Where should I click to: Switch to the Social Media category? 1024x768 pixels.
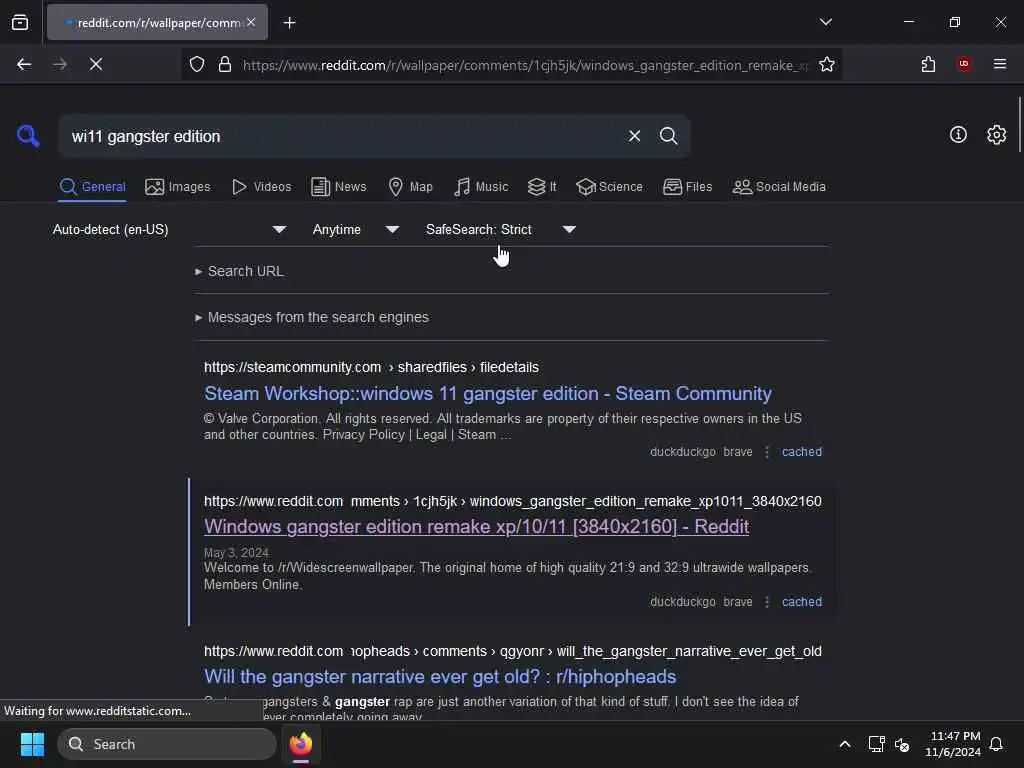pos(779,187)
